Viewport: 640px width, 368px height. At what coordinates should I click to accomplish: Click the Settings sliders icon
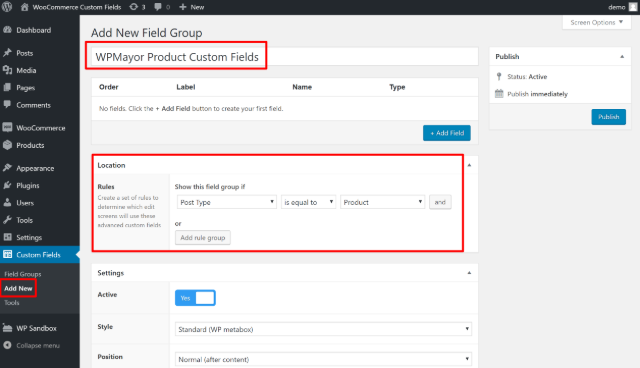tap(7, 237)
